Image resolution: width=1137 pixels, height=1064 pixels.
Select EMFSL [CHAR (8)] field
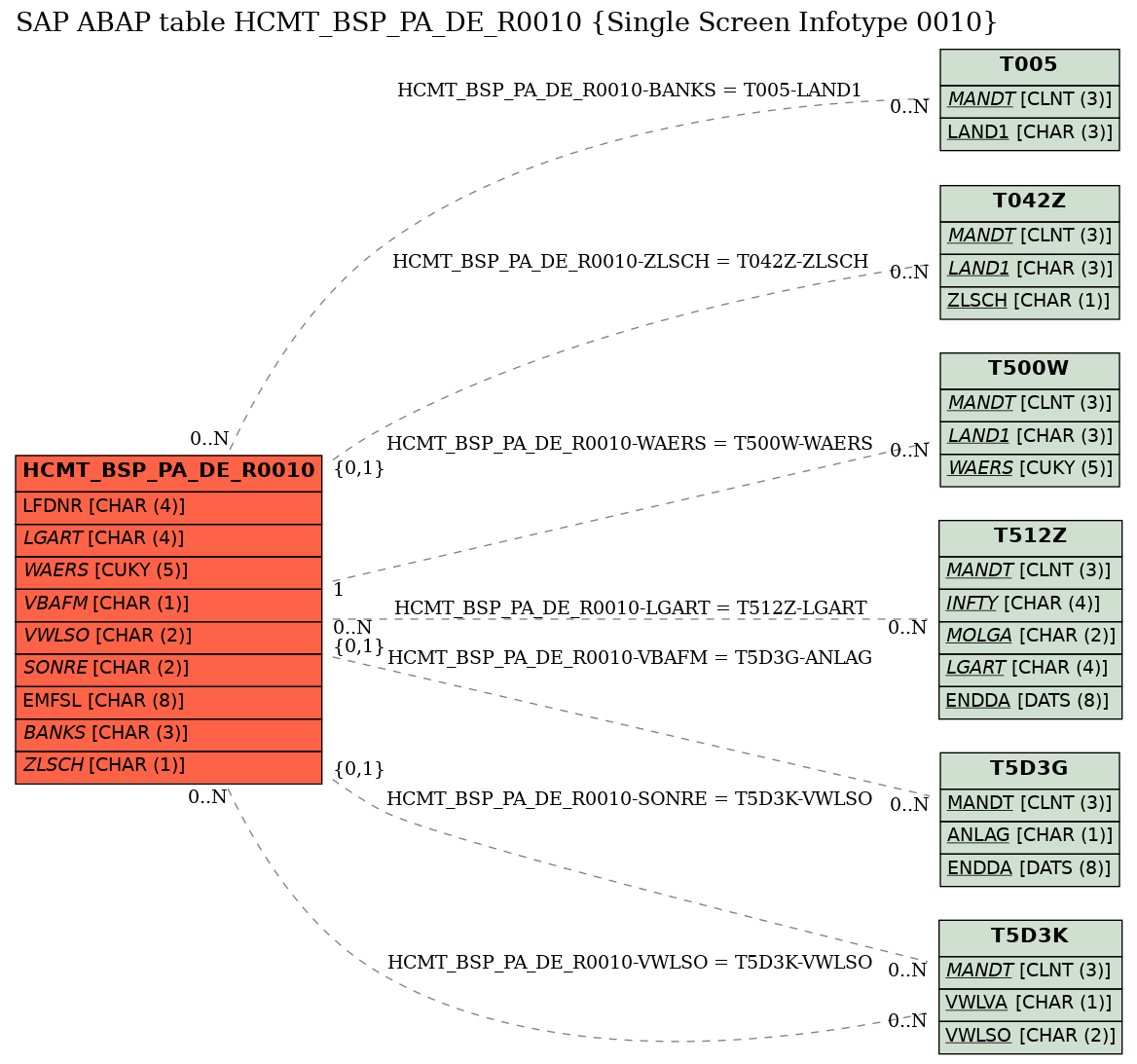click(x=168, y=702)
